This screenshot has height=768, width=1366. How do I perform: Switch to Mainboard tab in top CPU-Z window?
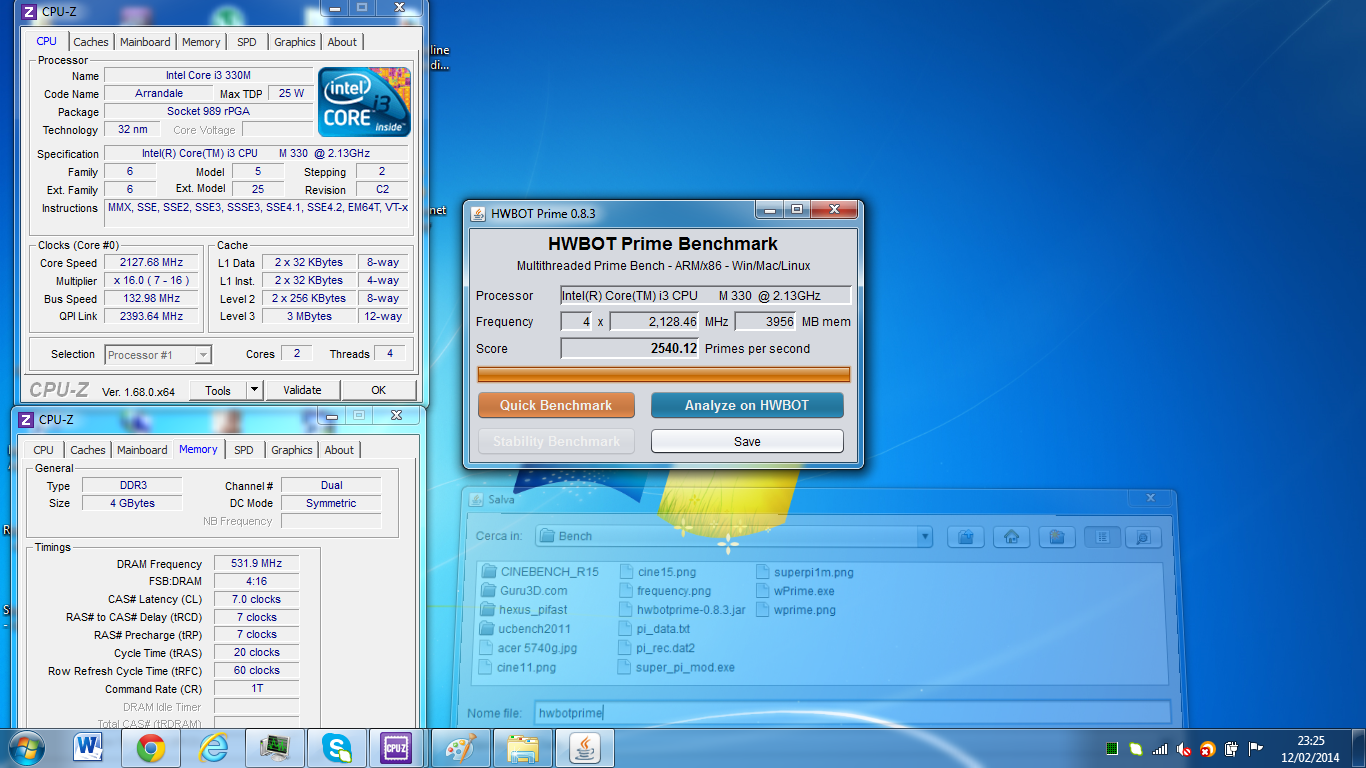click(145, 42)
